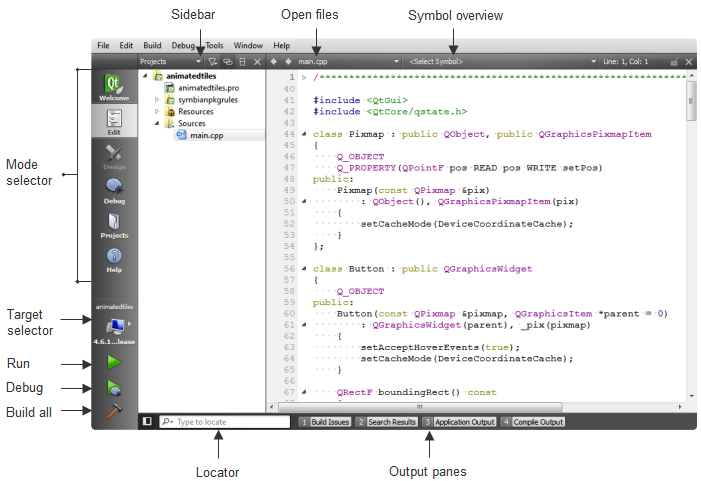701x481 pixels.
Task: Open the Window menu
Action: (x=248, y=45)
